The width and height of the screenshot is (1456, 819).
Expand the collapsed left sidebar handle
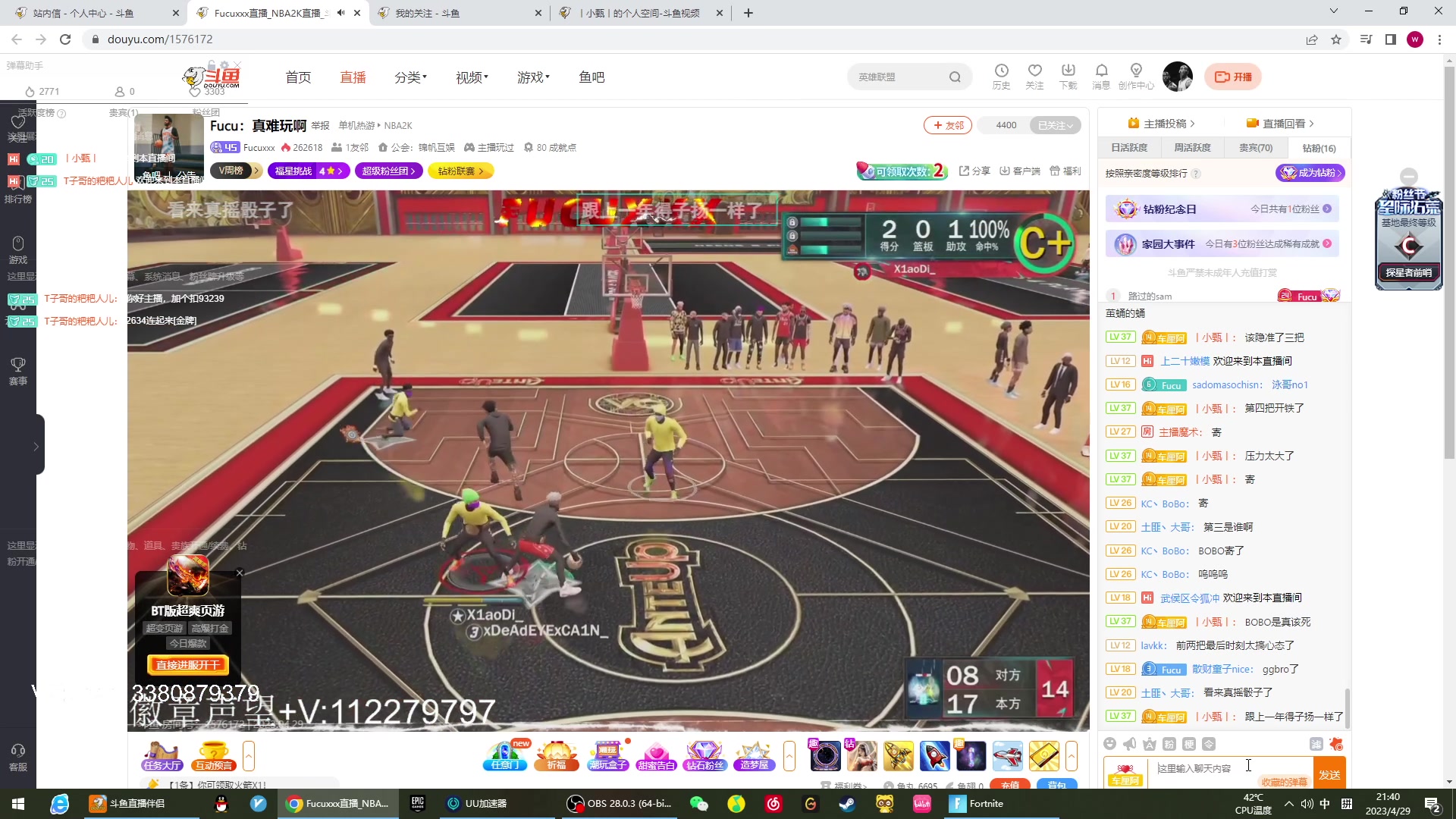(36, 446)
